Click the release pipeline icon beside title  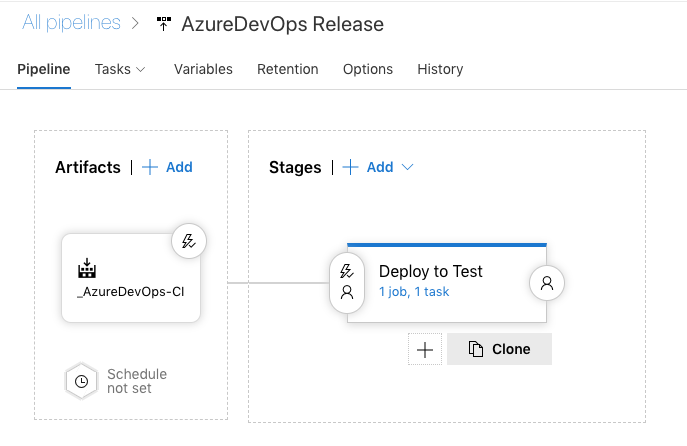coord(164,24)
